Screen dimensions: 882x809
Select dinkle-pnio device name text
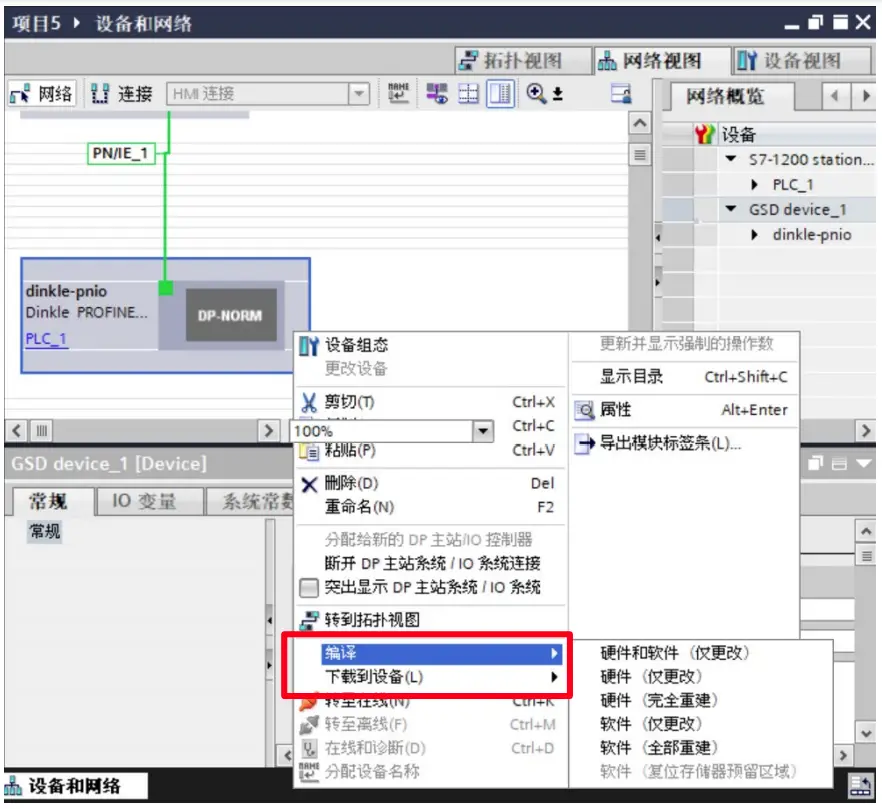coord(66,291)
